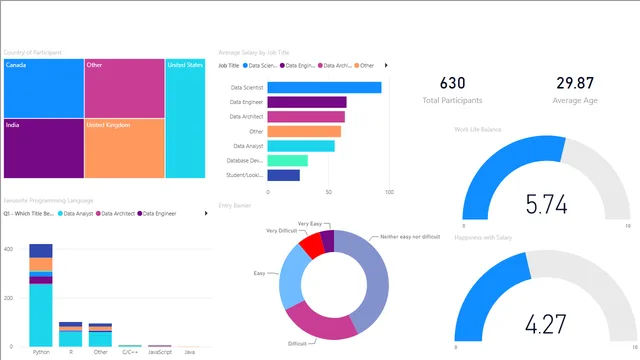Click the Very Difficult donut label
The height and width of the screenshot is (360, 640).
tap(282, 231)
